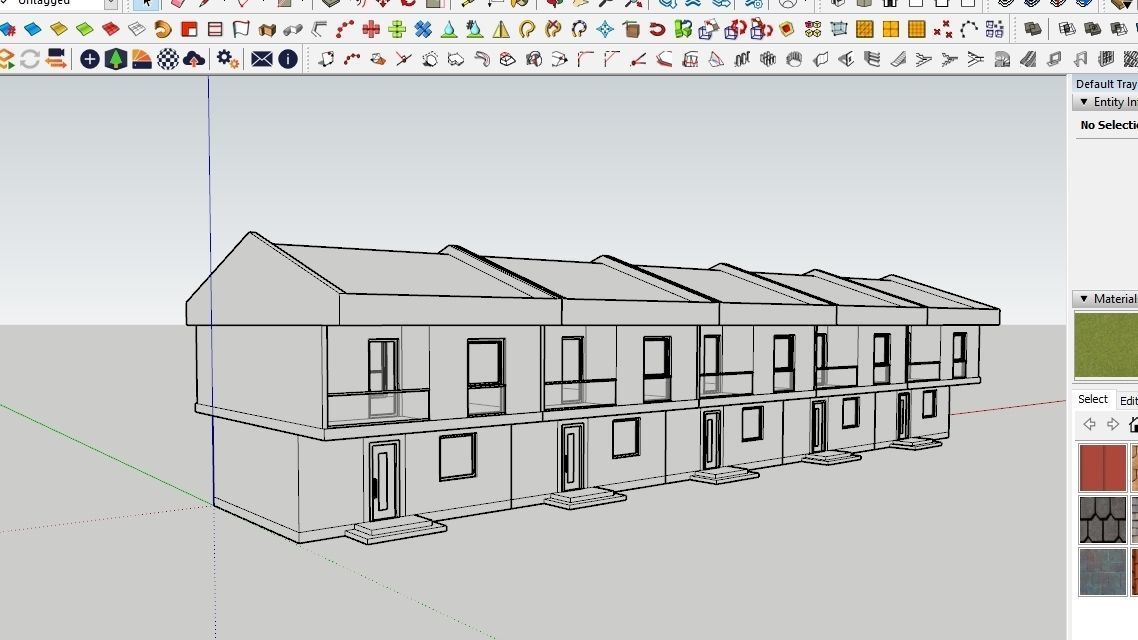Click the red square section icon
This screenshot has width=1138, height=640.
[189, 29]
